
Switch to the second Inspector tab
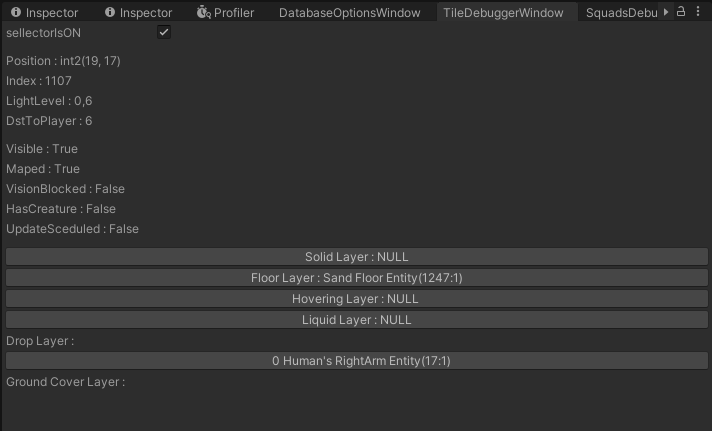tap(138, 12)
